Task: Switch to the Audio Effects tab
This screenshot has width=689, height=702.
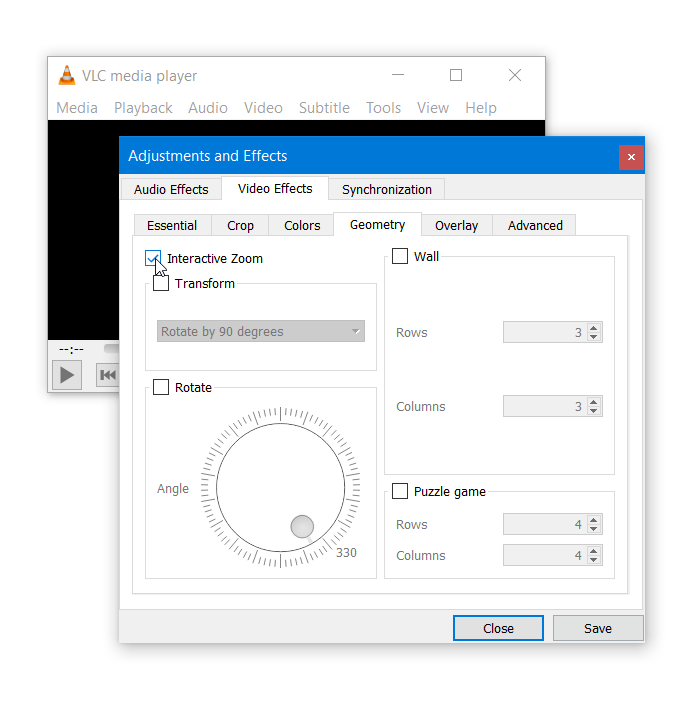Action: (171, 189)
